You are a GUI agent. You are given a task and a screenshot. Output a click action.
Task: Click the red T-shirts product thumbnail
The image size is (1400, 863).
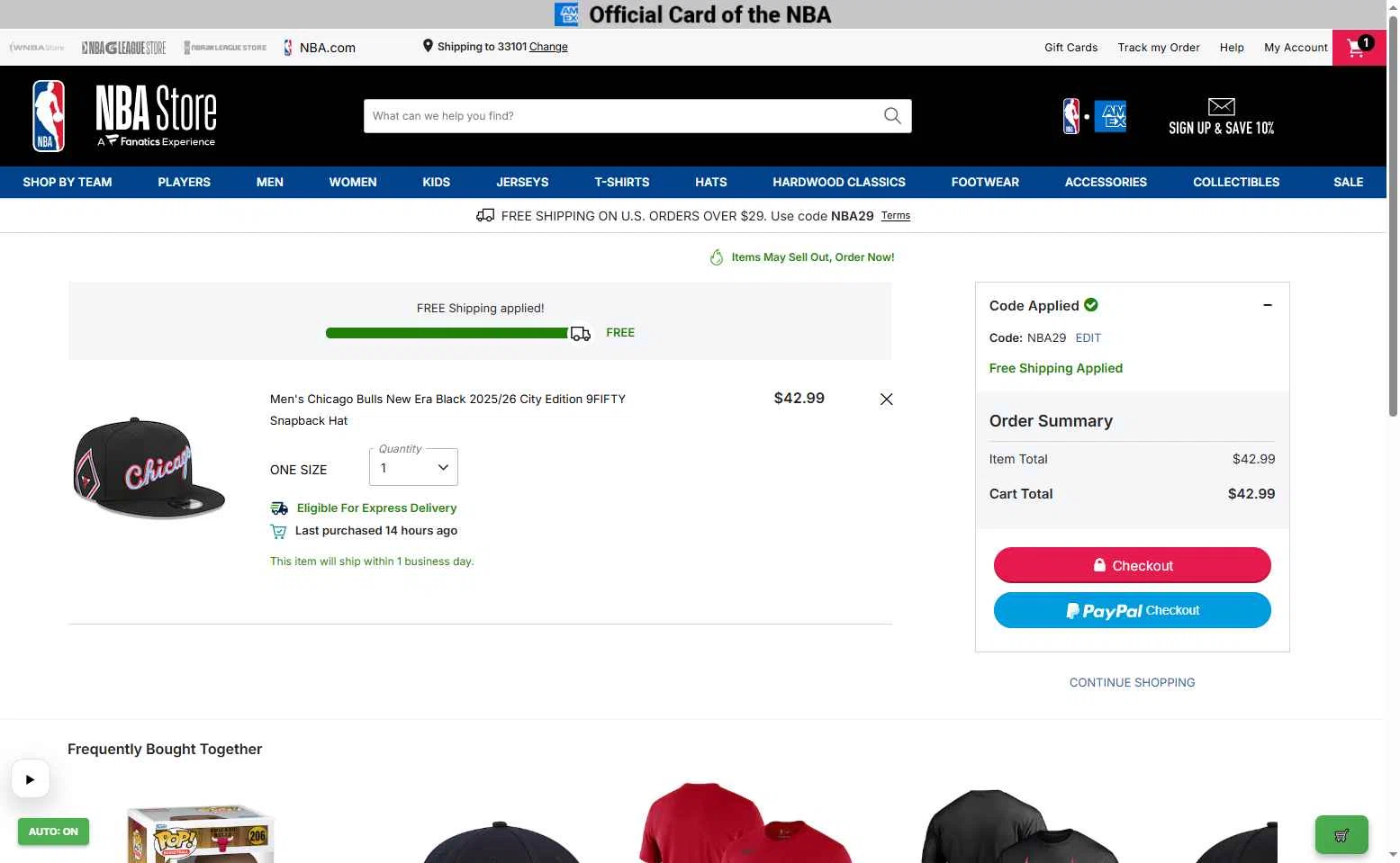click(746, 823)
